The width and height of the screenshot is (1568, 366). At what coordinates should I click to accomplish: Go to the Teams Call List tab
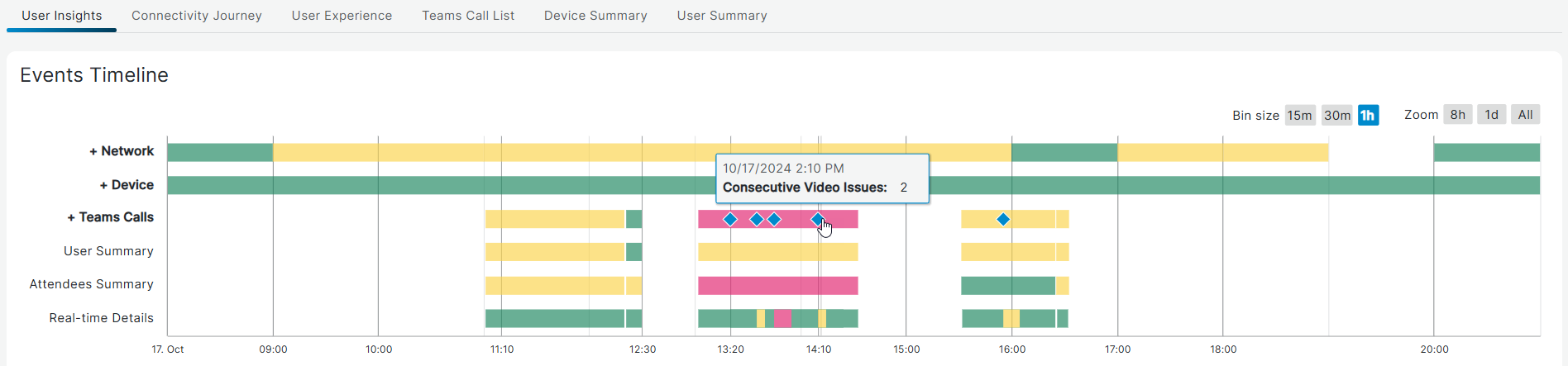[468, 16]
